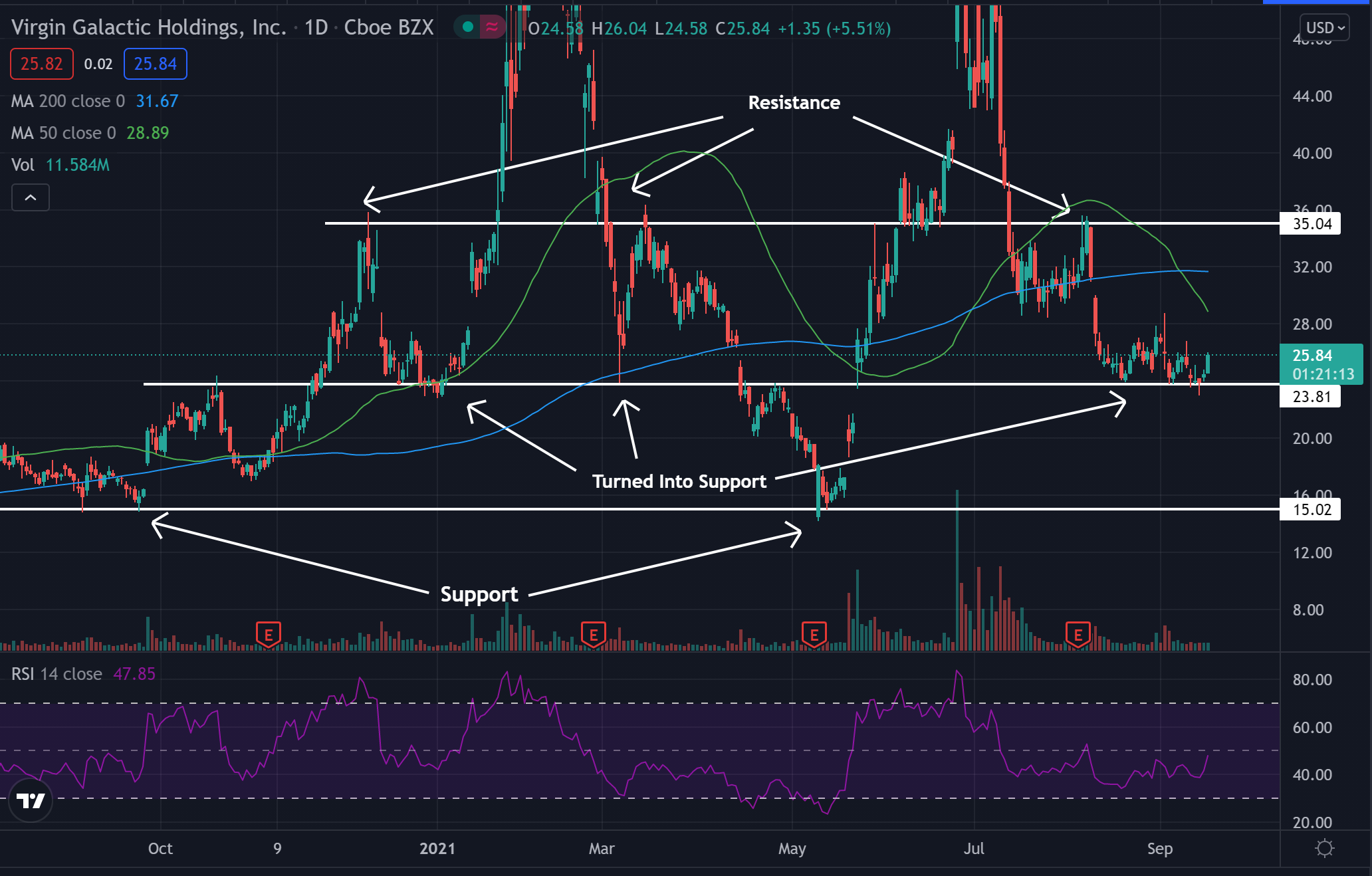Select the Turned Into Support annotation
Image resolution: width=1372 pixels, height=876 pixels.
pos(679,481)
